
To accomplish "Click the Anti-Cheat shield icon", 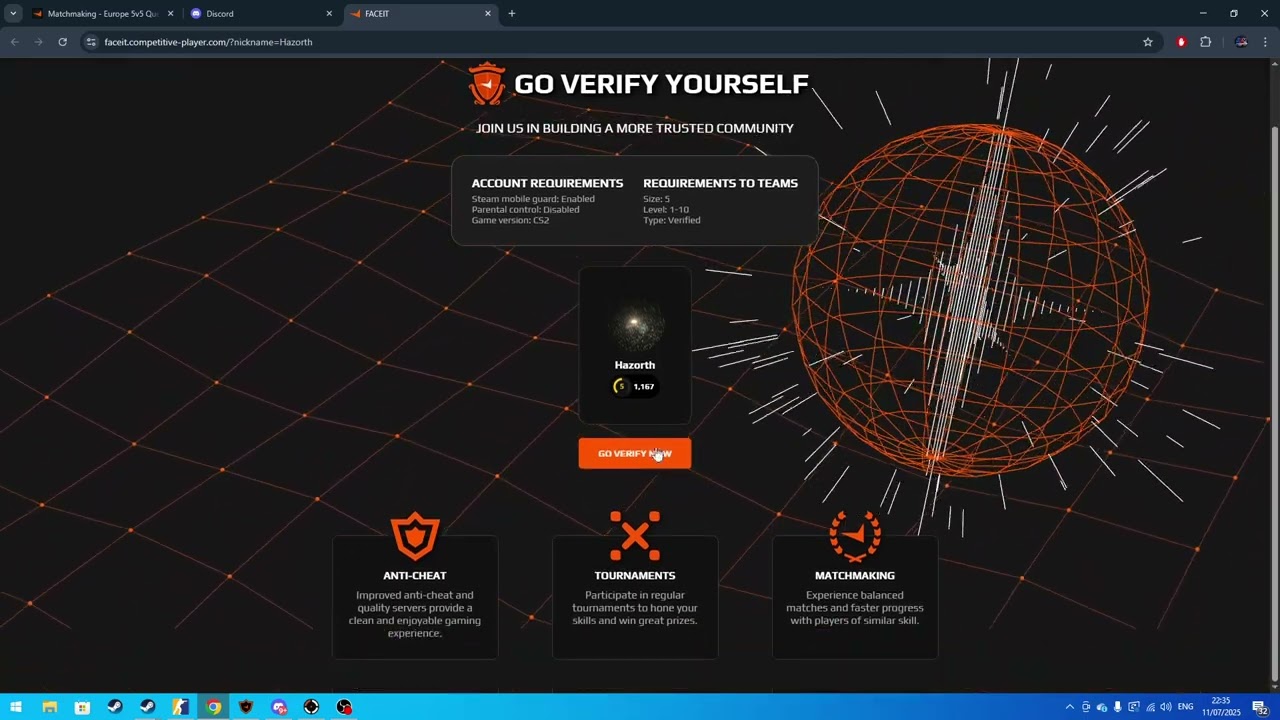I will coord(415,536).
